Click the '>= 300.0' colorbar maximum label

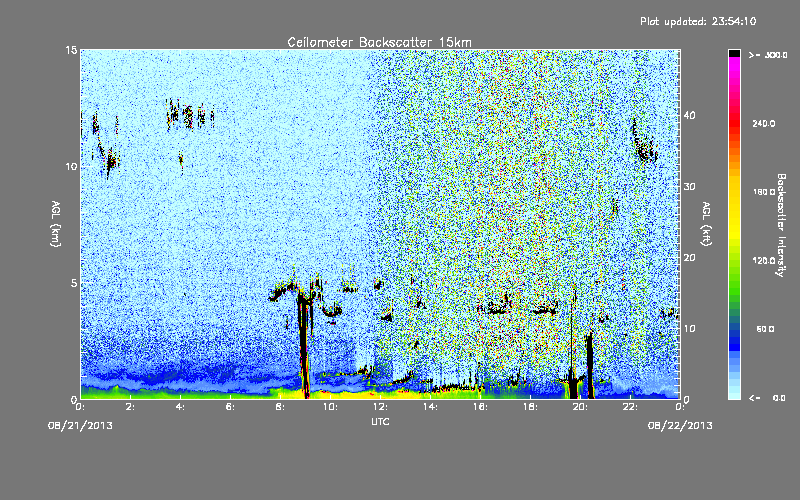[768, 55]
